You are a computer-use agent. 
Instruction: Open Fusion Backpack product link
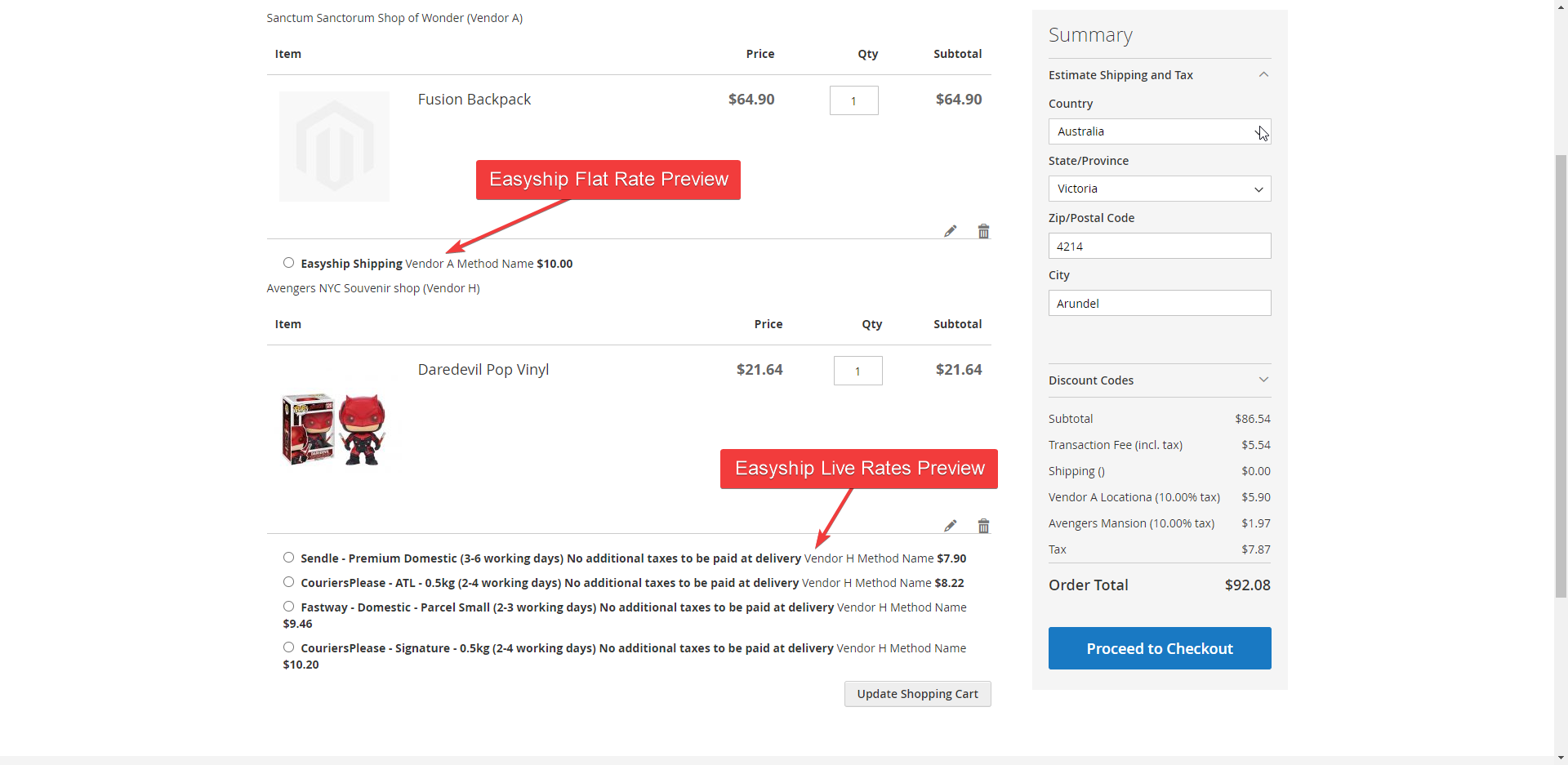(474, 100)
